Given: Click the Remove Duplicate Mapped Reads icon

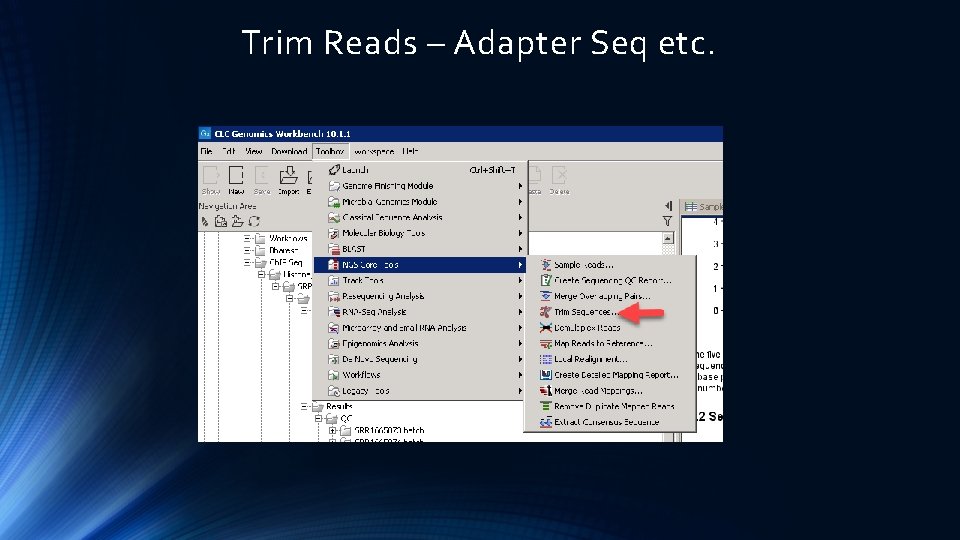Looking at the screenshot, I should click(546, 406).
